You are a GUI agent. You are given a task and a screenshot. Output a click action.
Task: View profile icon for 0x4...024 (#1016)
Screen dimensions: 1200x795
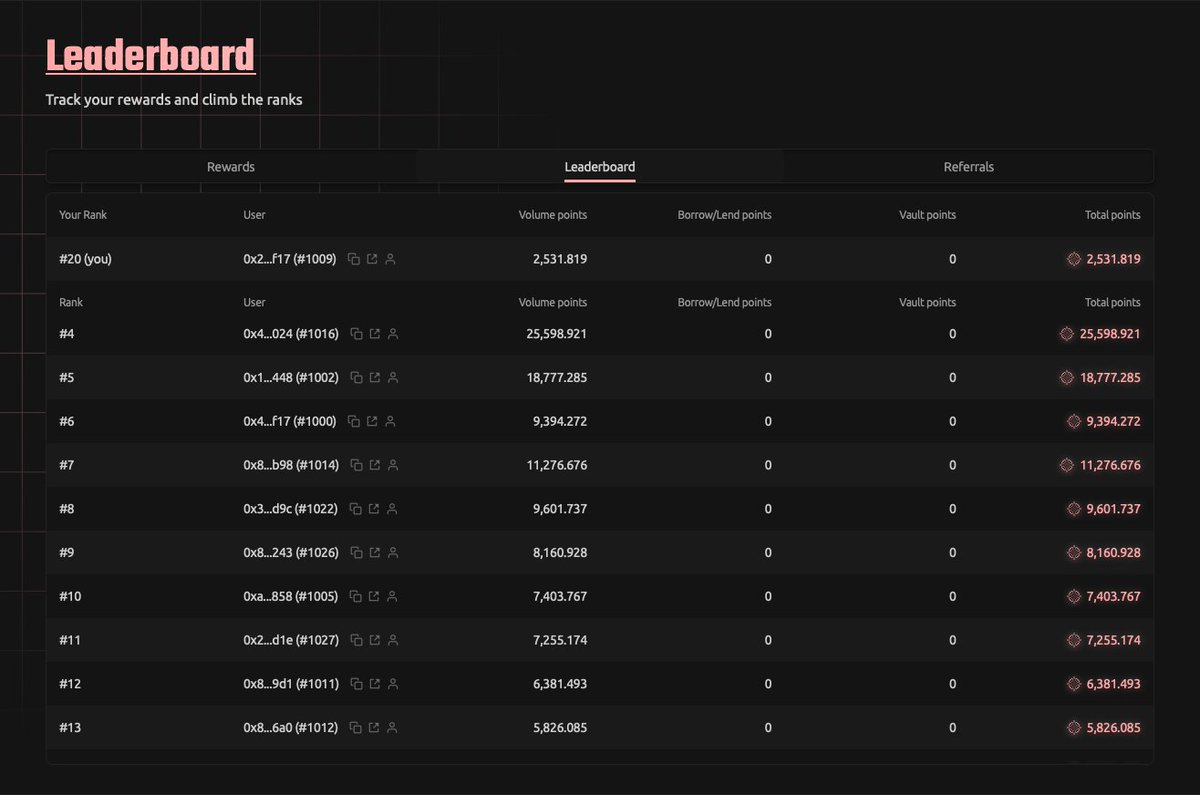tap(392, 334)
